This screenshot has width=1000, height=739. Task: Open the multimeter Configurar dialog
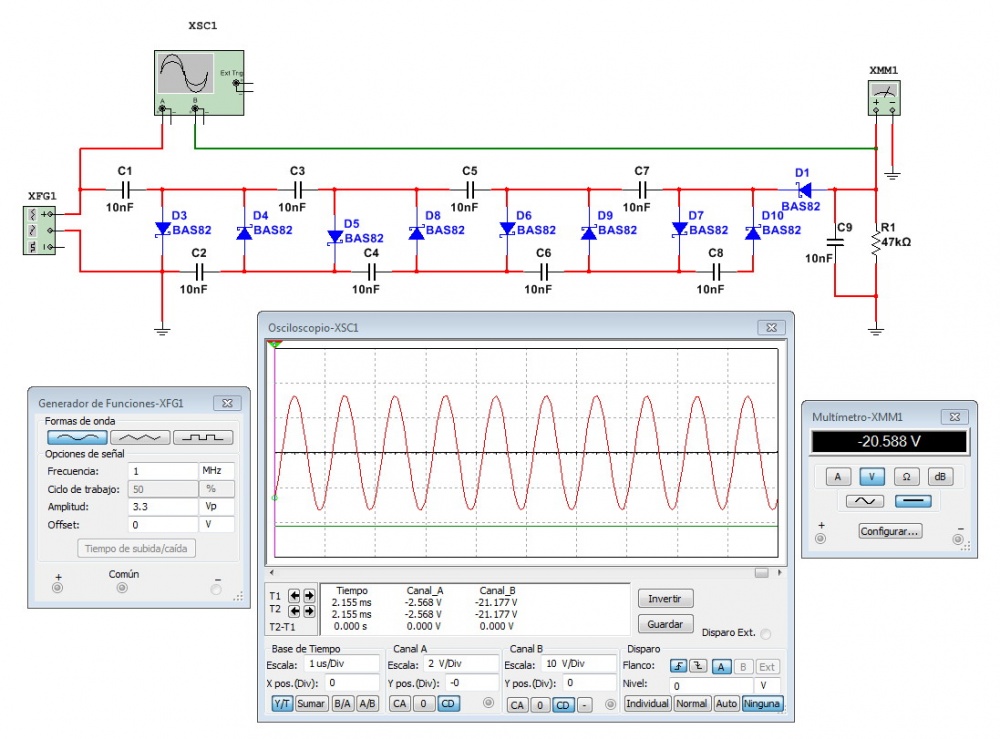click(x=889, y=531)
